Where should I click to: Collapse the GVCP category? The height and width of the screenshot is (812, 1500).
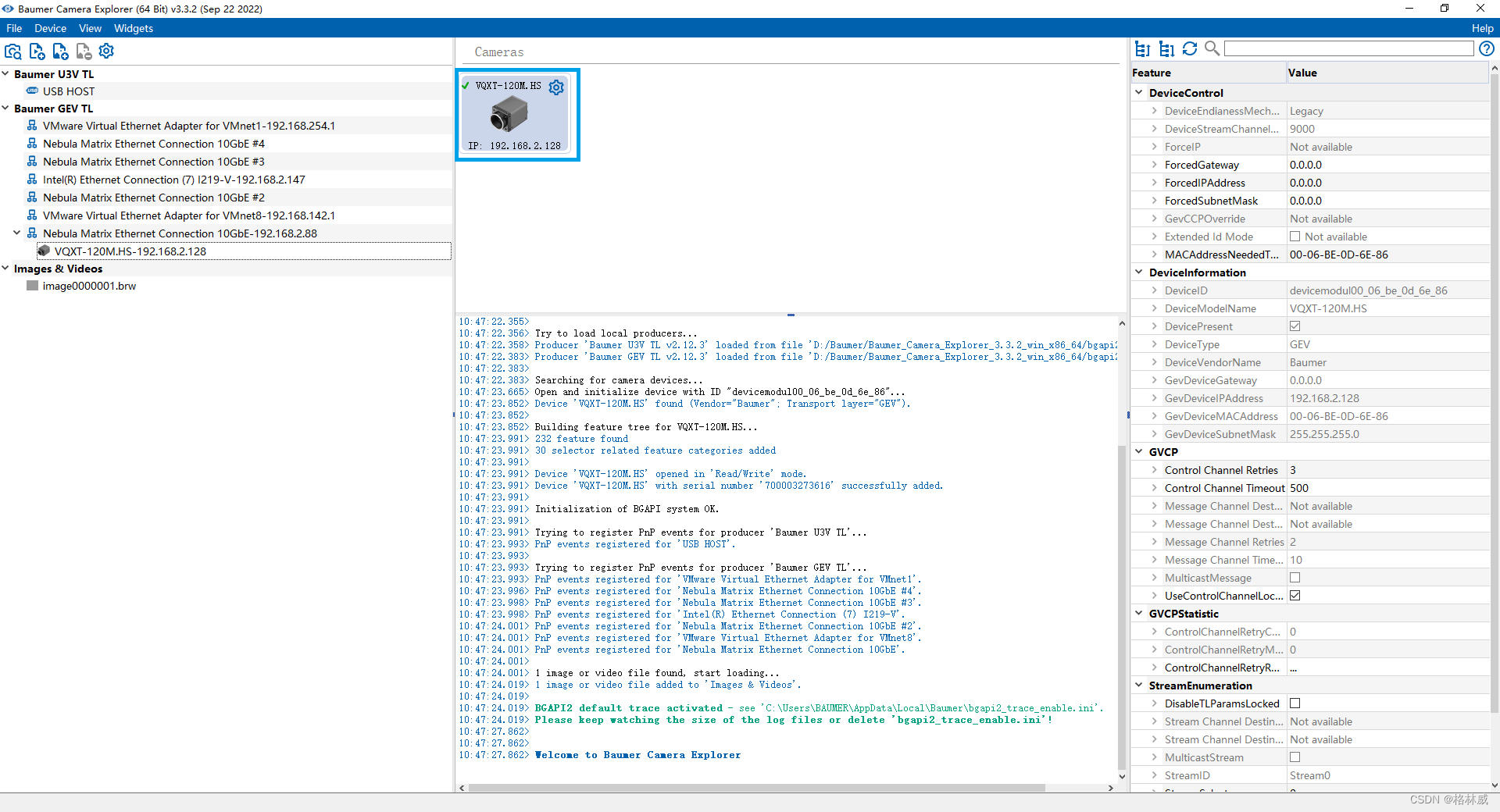pyautogui.click(x=1139, y=451)
